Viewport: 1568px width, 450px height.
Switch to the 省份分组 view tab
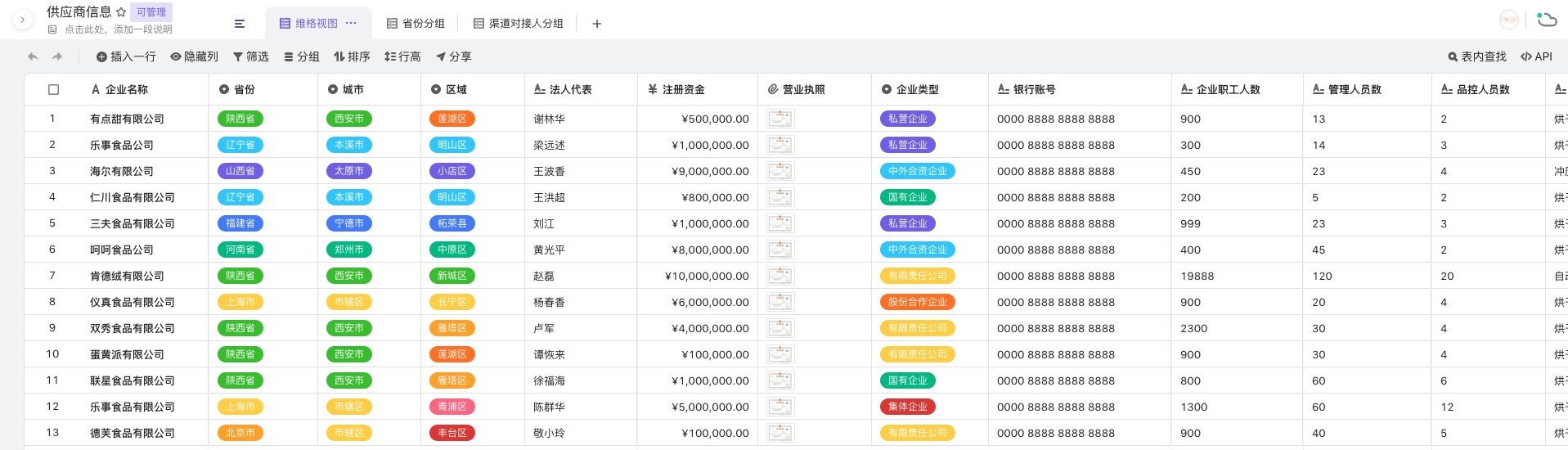(416, 24)
